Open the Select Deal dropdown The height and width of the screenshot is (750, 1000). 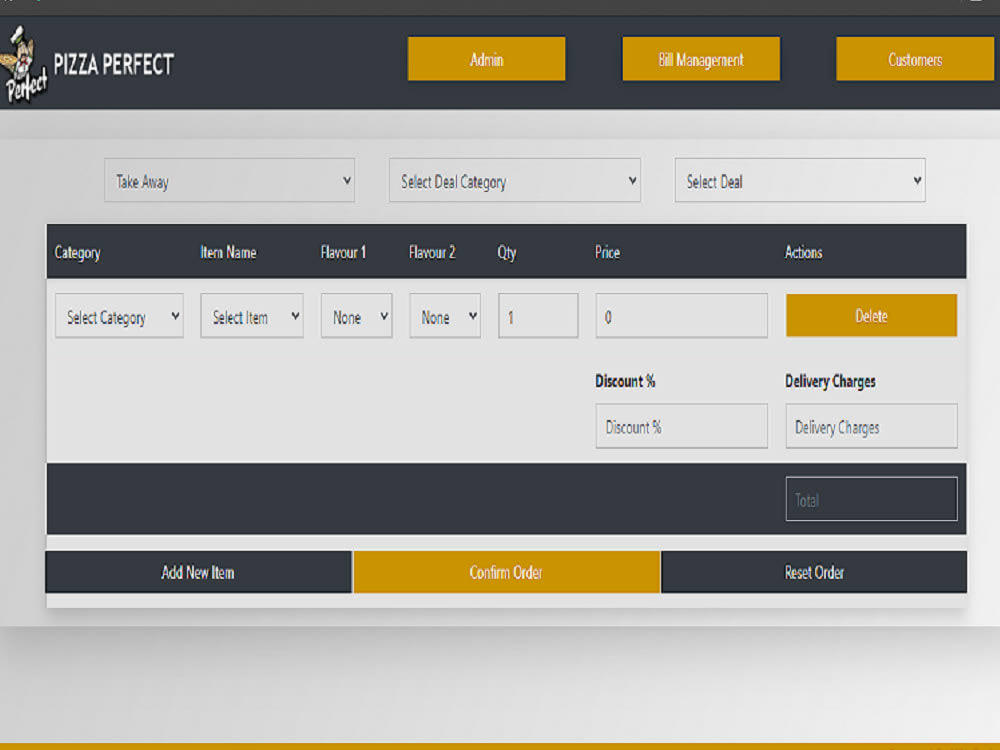click(800, 180)
